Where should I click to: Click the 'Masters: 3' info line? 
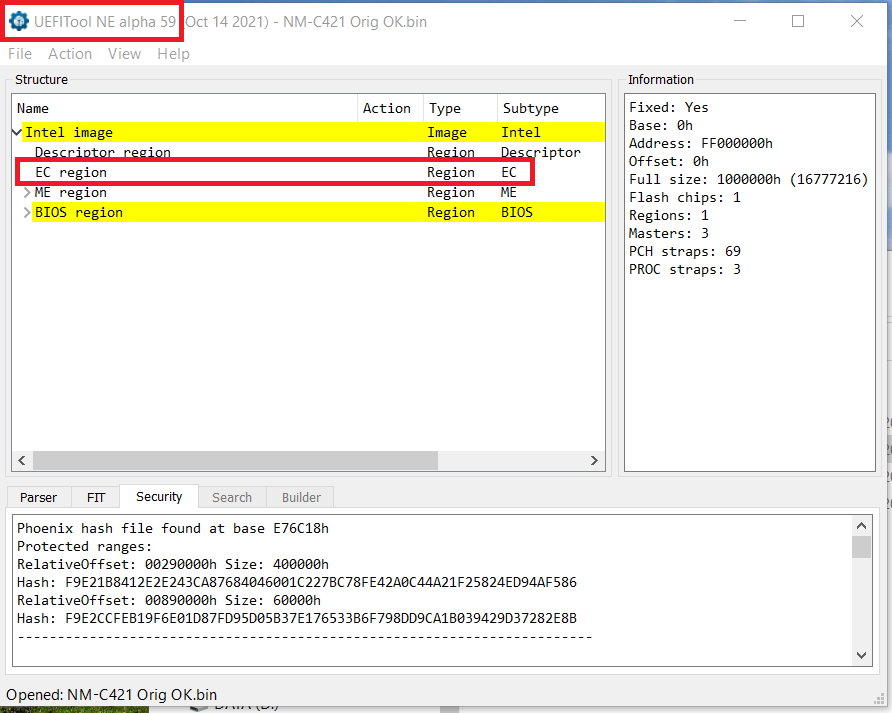pyautogui.click(x=668, y=233)
